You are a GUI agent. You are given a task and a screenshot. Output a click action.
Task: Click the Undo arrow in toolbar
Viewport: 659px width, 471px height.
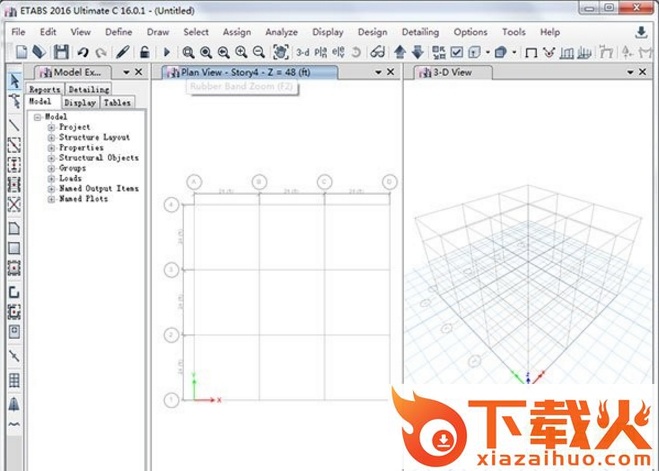pos(83,52)
